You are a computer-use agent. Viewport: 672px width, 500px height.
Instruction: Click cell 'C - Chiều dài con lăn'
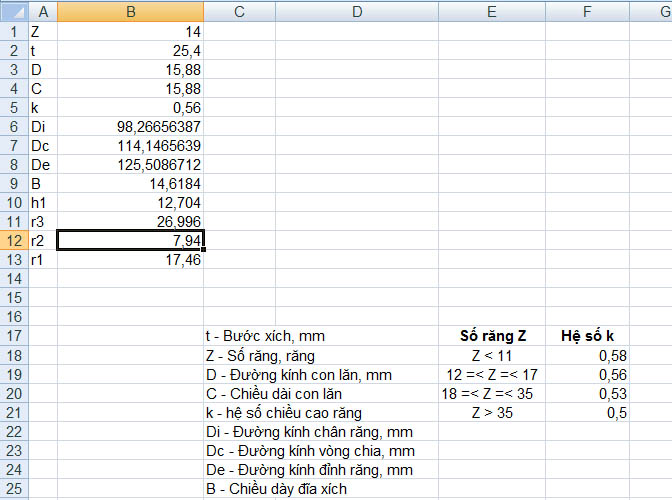point(273,394)
